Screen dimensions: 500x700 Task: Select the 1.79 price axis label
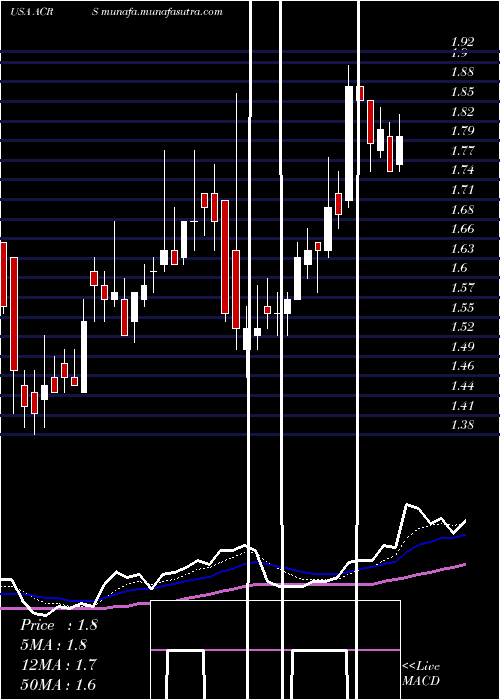tap(462, 131)
